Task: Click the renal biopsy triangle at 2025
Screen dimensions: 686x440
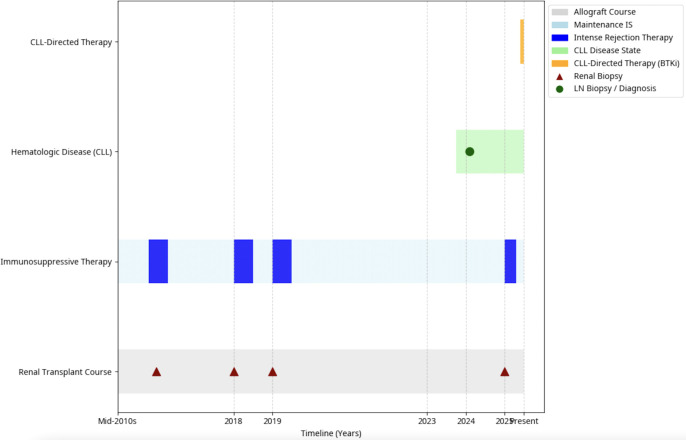Action: pos(504,372)
